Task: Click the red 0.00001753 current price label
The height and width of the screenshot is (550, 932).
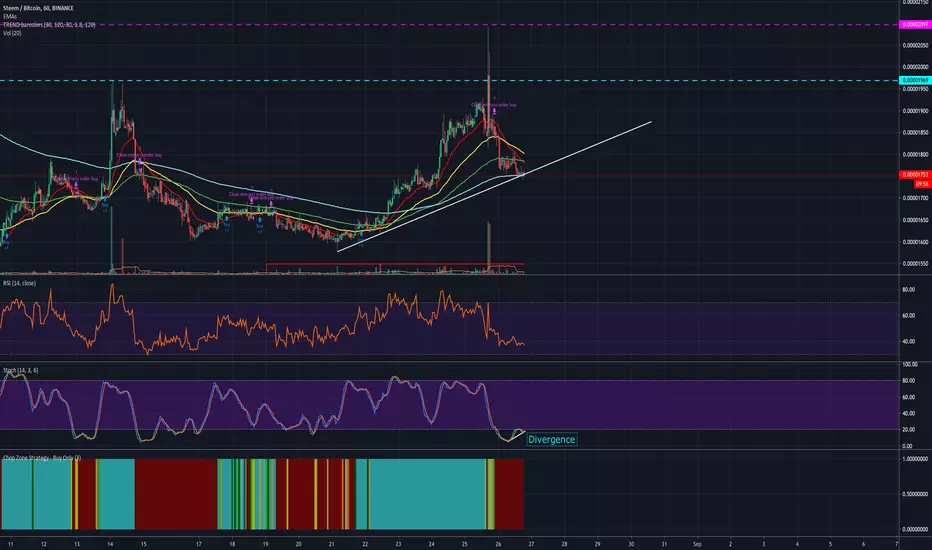Action: (x=915, y=175)
